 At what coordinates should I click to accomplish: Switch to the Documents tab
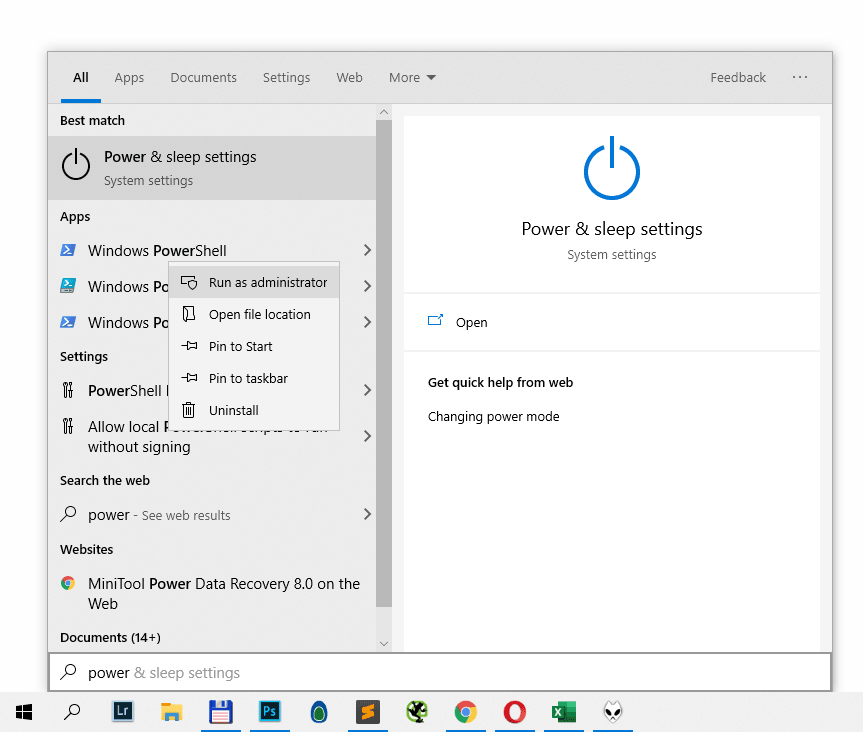[203, 78]
